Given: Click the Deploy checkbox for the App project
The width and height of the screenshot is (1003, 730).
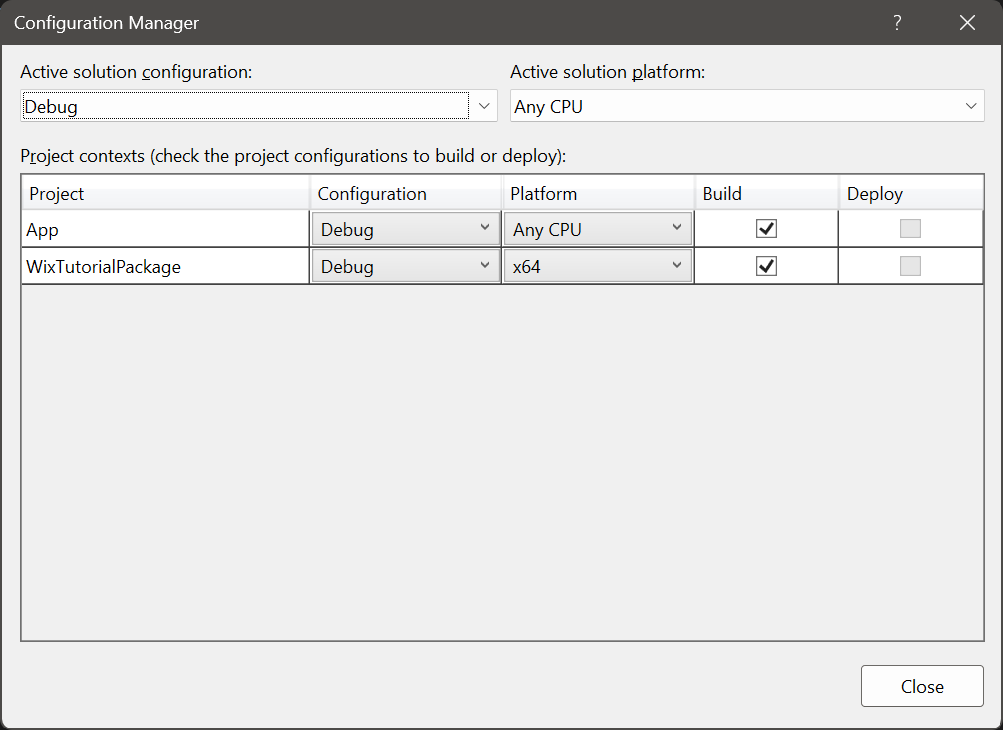Looking at the screenshot, I should 909,228.
